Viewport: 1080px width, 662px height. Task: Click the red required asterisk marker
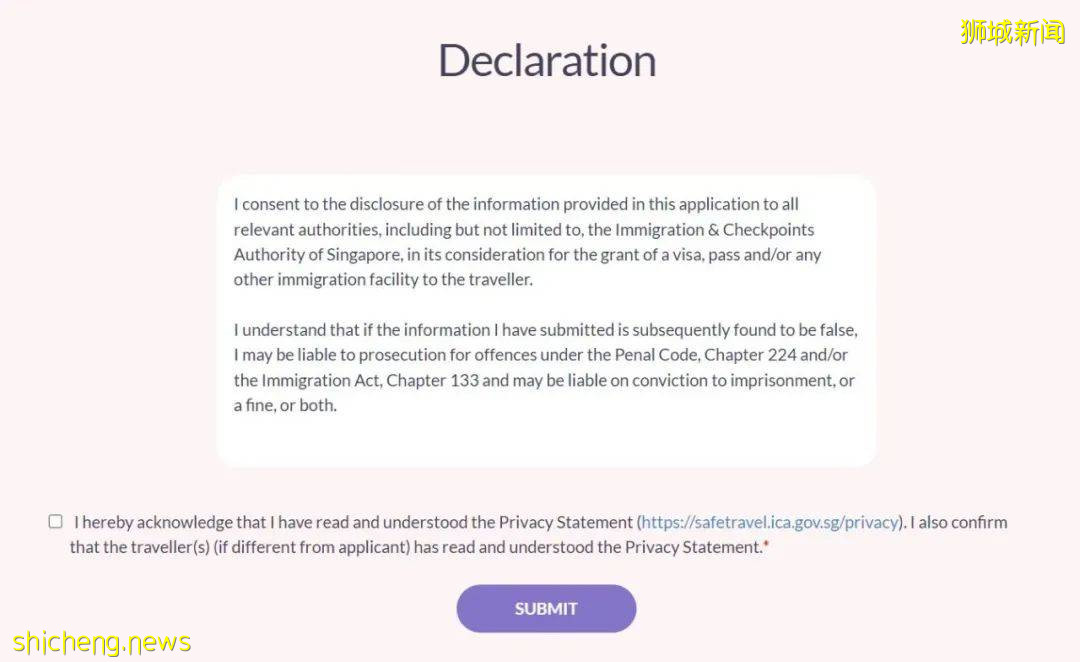pyautogui.click(x=766, y=545)
